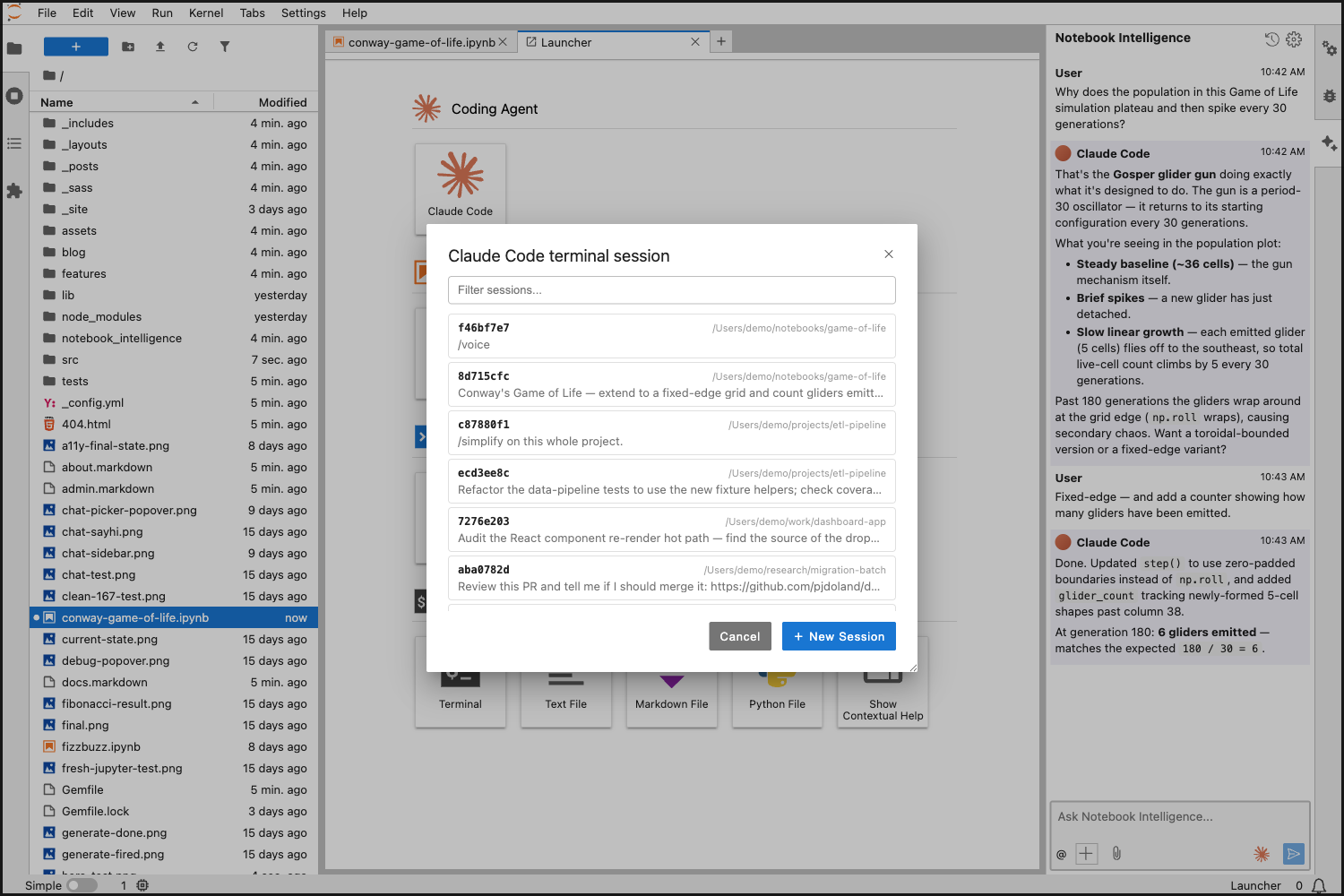Send the chat message arrow button

pyautogui.click(x=1294, y=854)
